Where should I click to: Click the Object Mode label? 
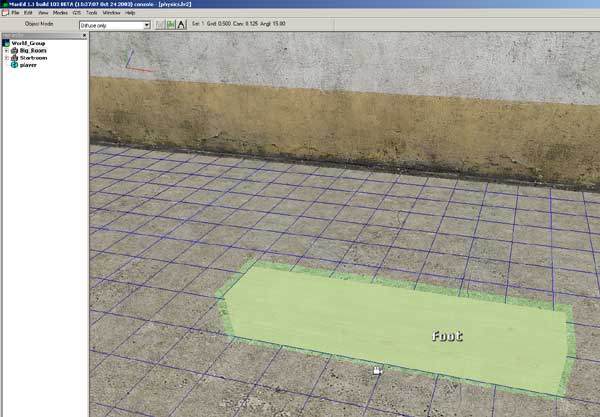[x=39, y=24]
